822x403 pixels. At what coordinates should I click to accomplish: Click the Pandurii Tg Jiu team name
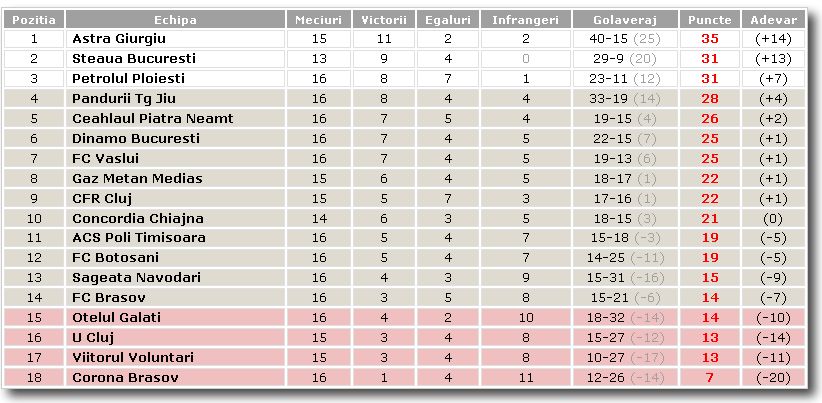pyautogui.click(x=124, y=99)
